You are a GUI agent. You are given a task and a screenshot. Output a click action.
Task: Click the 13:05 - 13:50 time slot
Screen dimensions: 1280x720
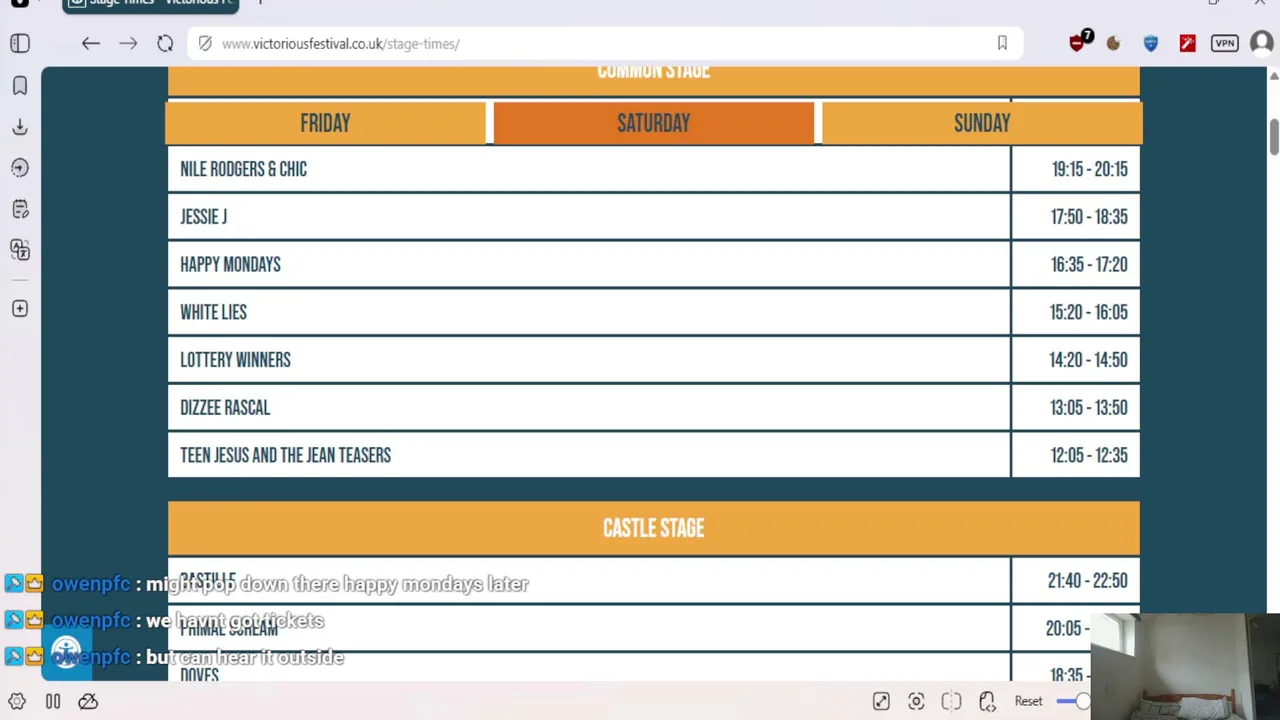pyautogui.click(x=1089, y=408)
